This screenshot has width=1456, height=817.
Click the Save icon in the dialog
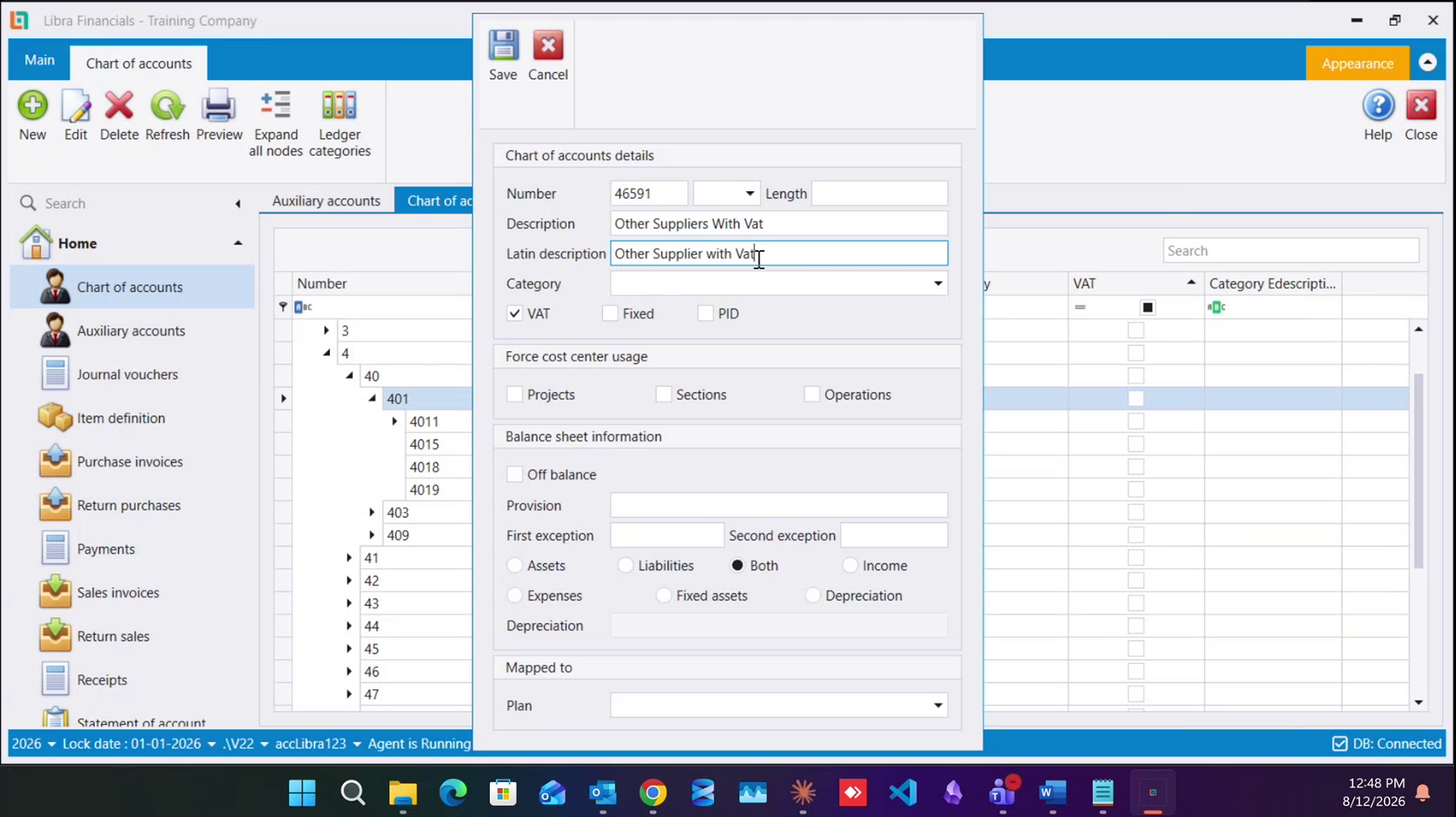(503, 46)
